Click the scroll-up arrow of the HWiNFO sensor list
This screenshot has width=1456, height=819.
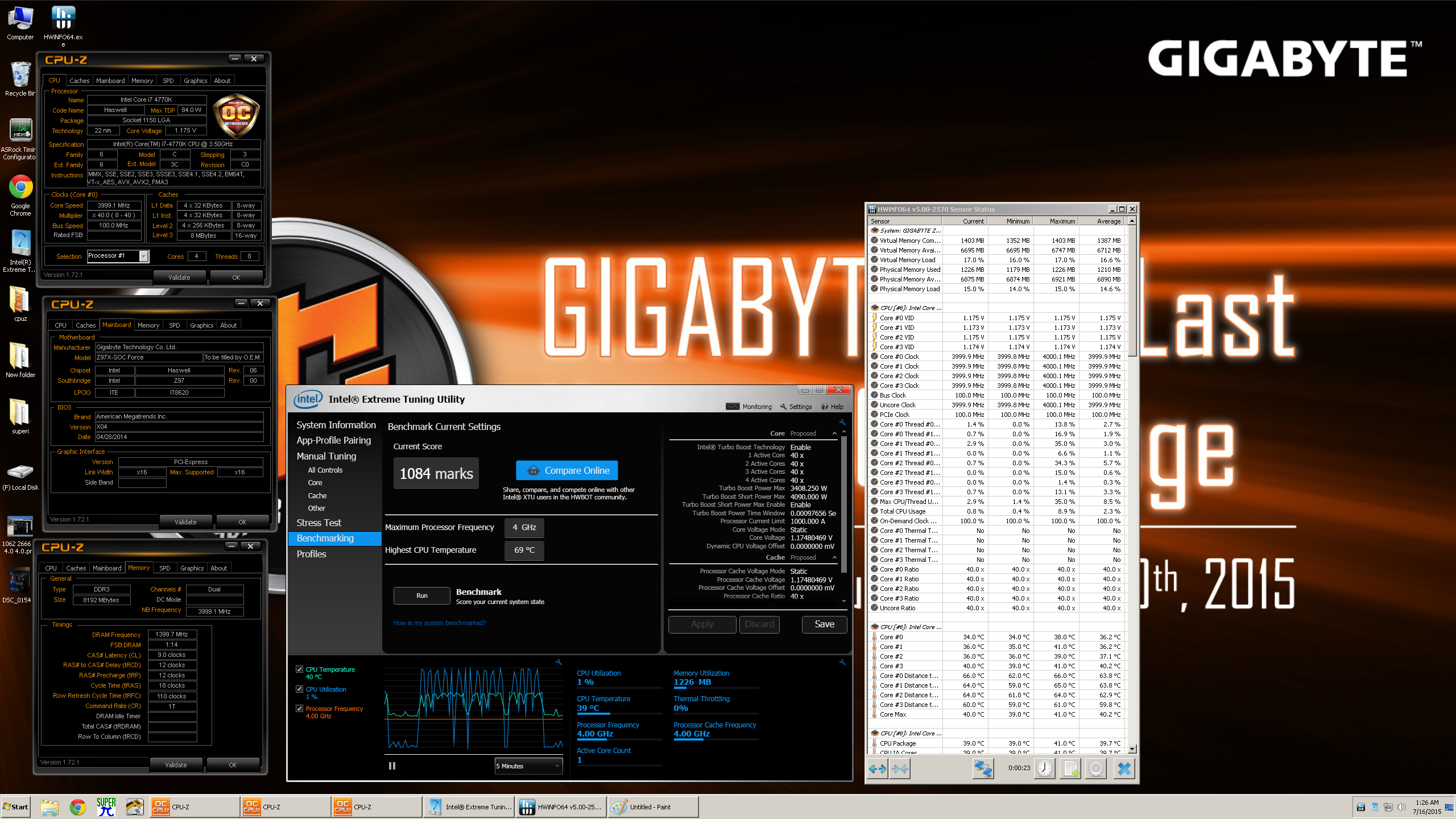pos(1132,221)
